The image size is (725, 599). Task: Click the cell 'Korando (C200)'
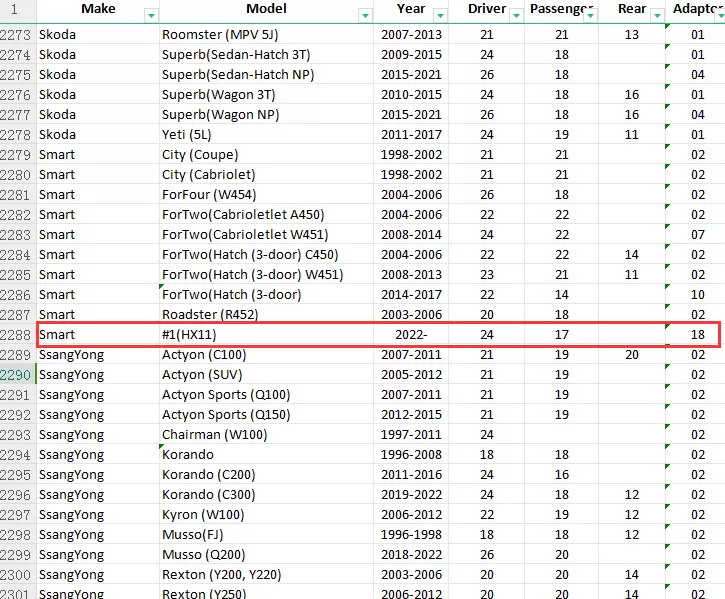[266, 475]
